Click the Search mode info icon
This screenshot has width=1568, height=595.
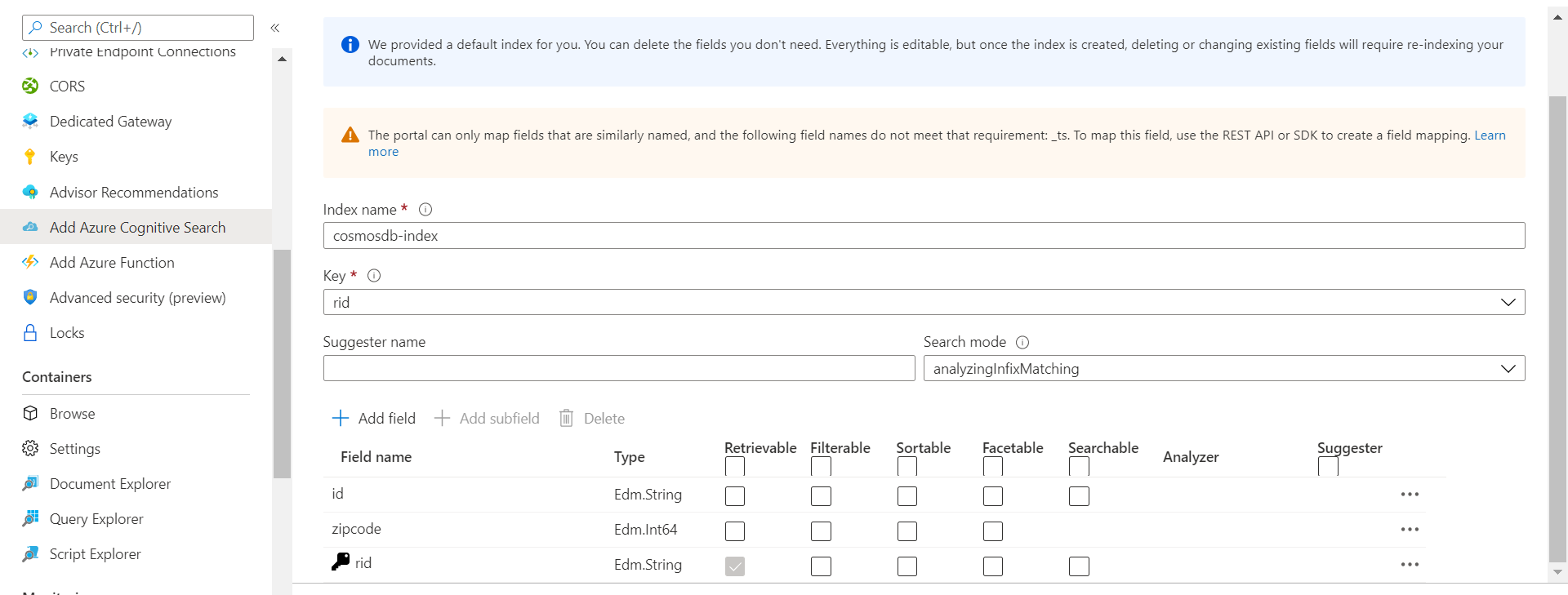[x=1022, y=342]
